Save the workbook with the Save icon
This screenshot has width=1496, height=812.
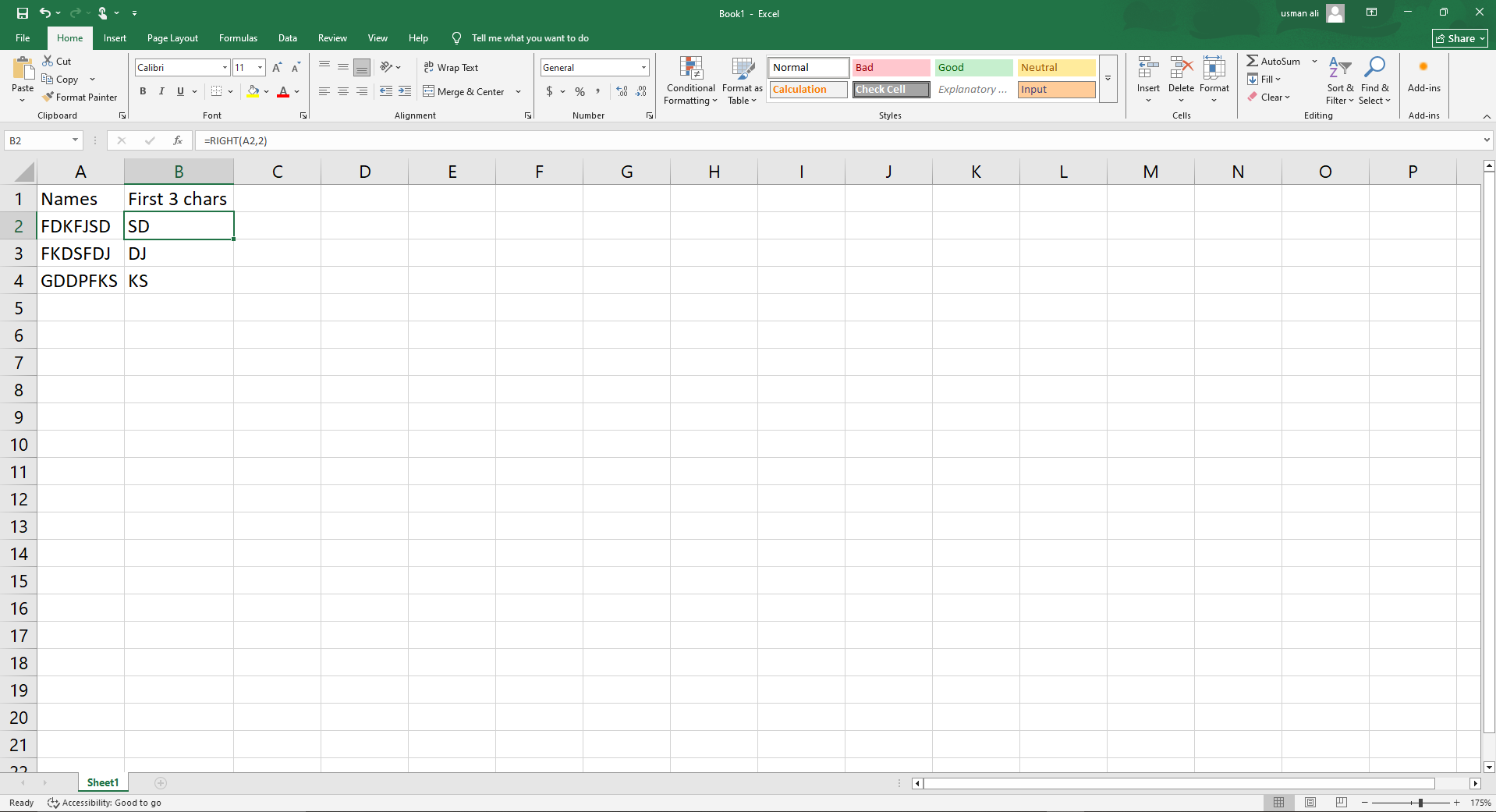pyautogui.click(x=22, y=13)
